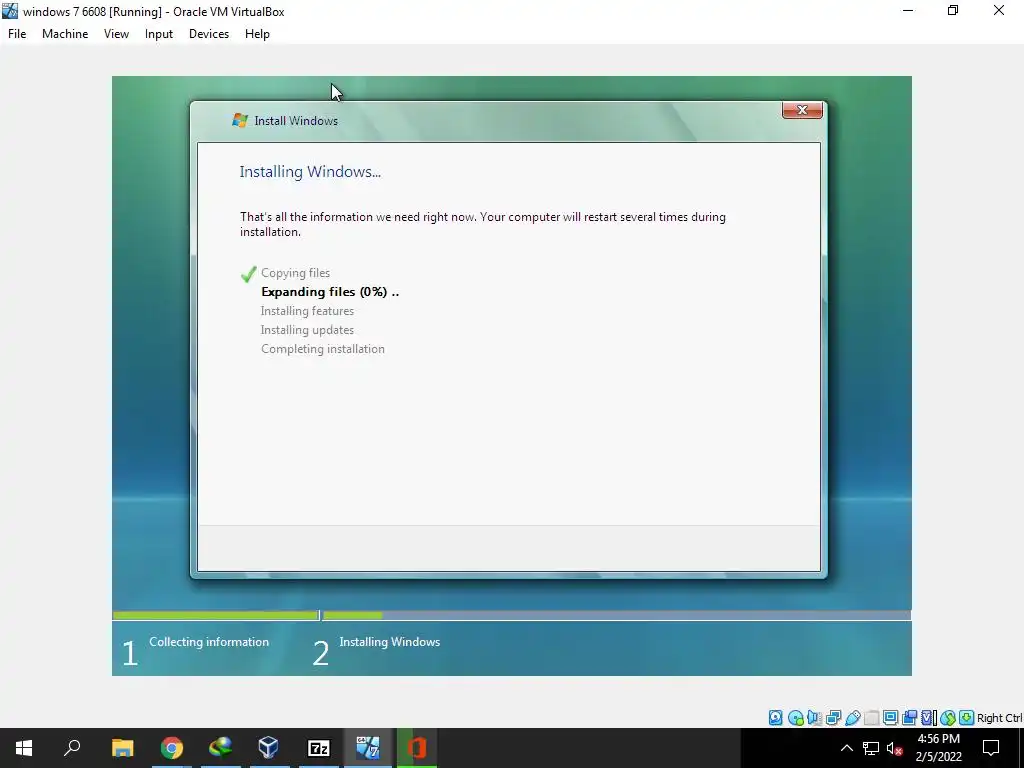The image size is (1024, 768).
Task: Restore down the VirtualBox VM window
Action: [953, 11]
